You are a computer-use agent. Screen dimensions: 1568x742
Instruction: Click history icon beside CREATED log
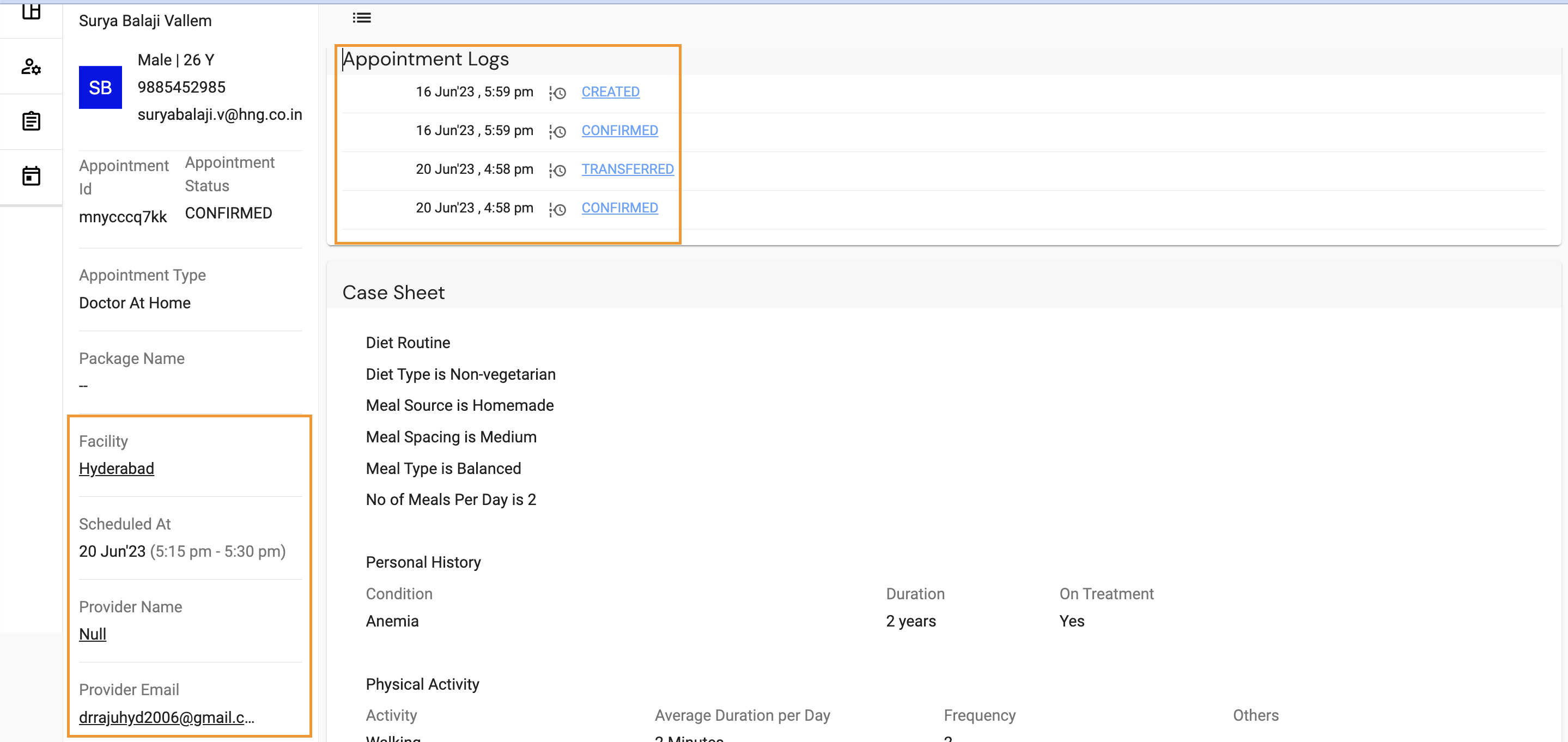(557, 93)
